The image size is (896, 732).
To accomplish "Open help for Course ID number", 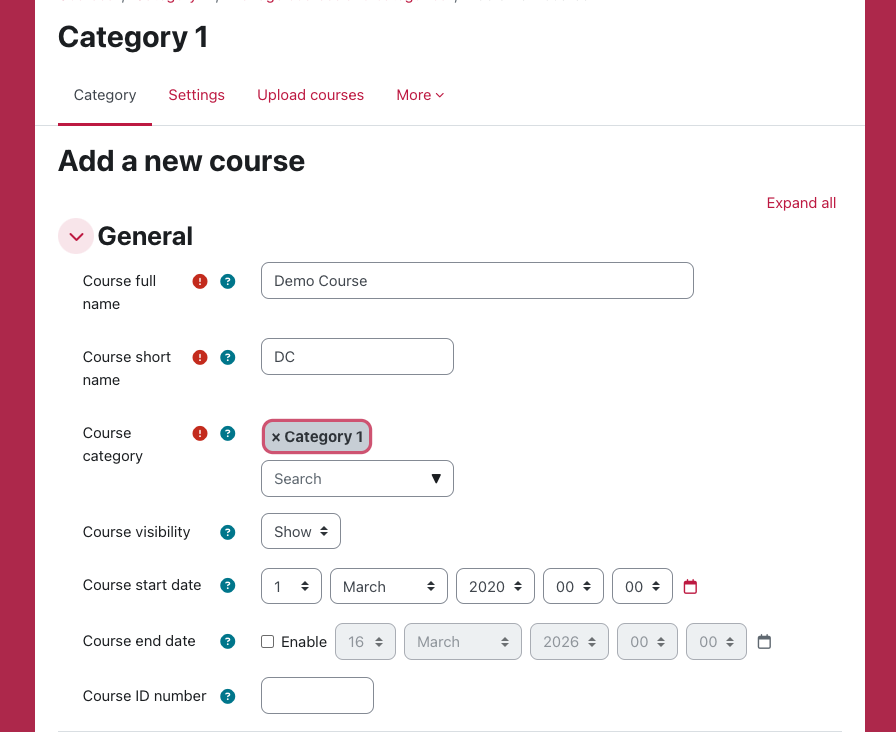I will (x=227, y=696).
